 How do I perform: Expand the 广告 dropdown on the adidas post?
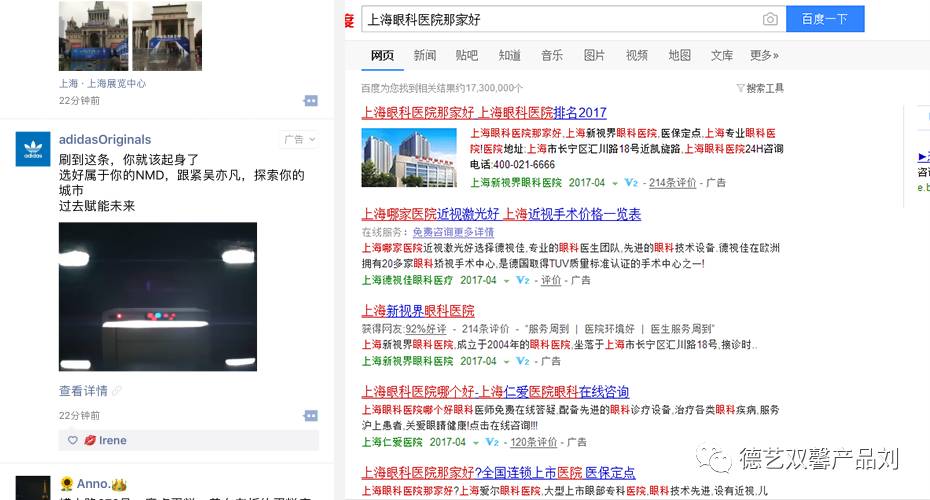pos(300,139)
